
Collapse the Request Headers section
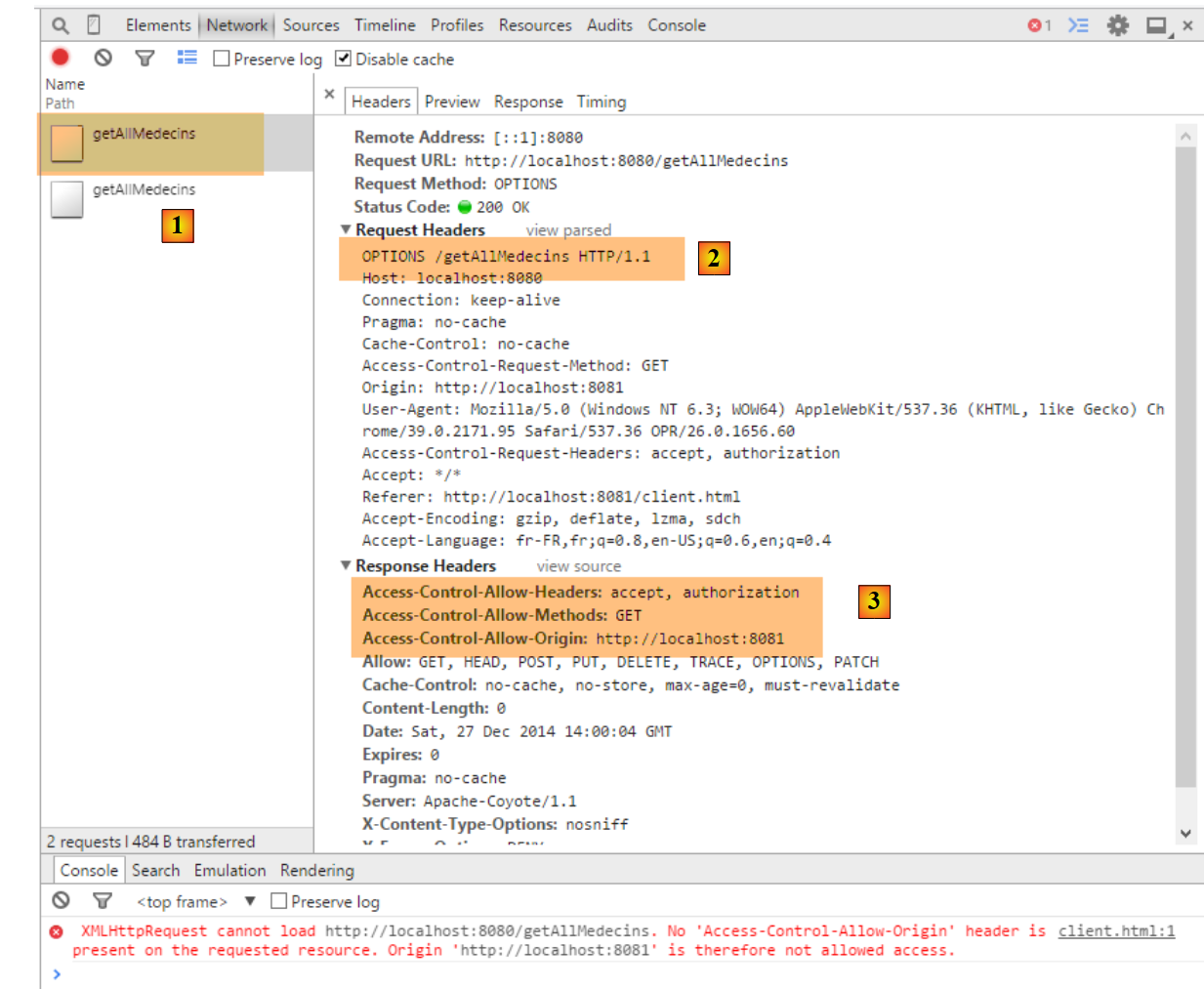click(x=346, y=230)
